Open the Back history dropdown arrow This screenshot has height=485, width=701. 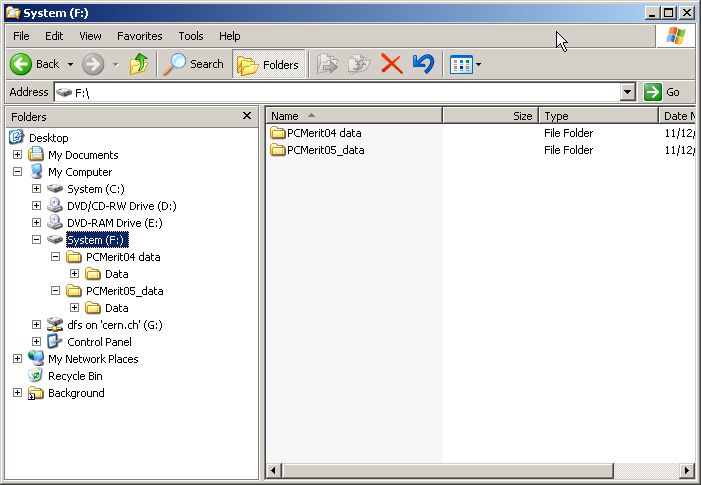[70, 65]
